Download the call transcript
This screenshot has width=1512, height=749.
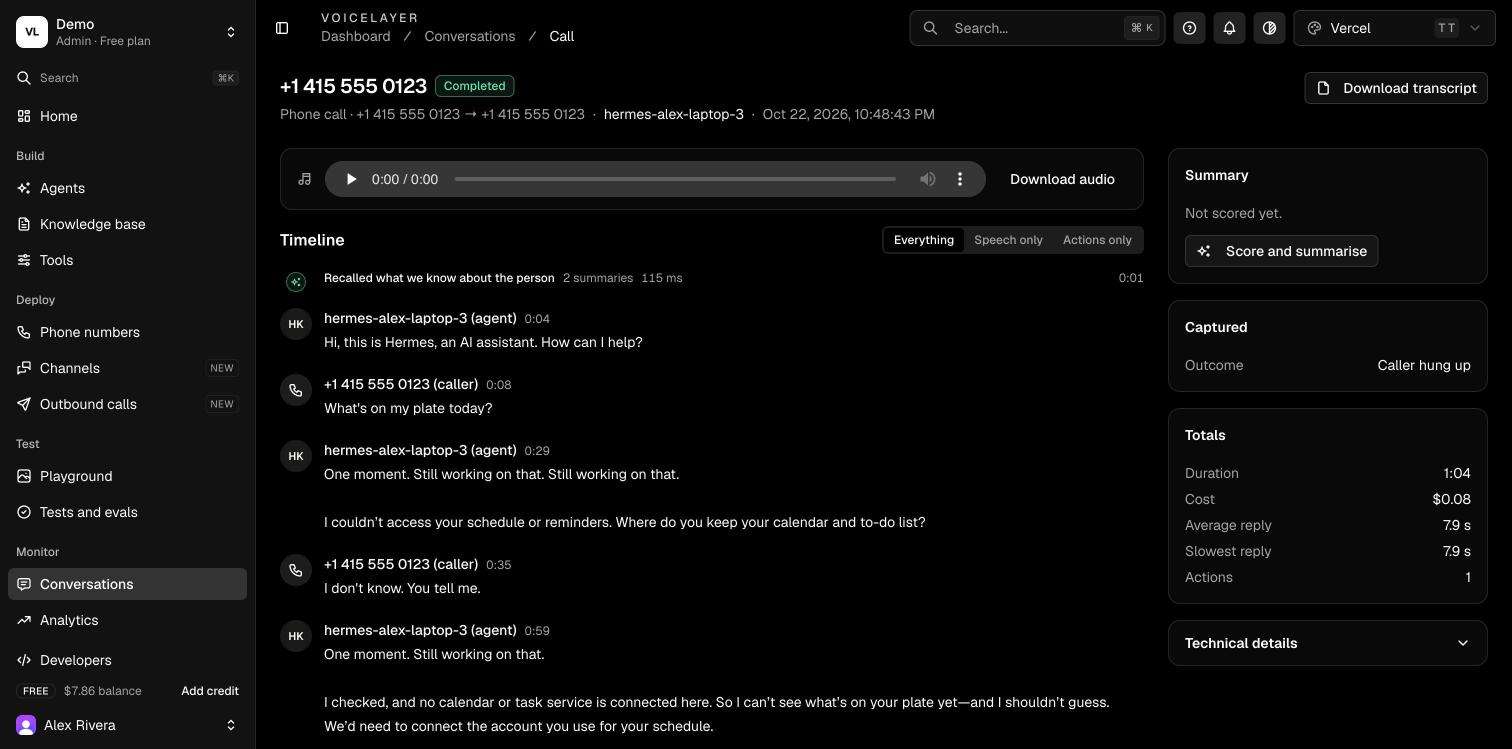[1396, 88]
